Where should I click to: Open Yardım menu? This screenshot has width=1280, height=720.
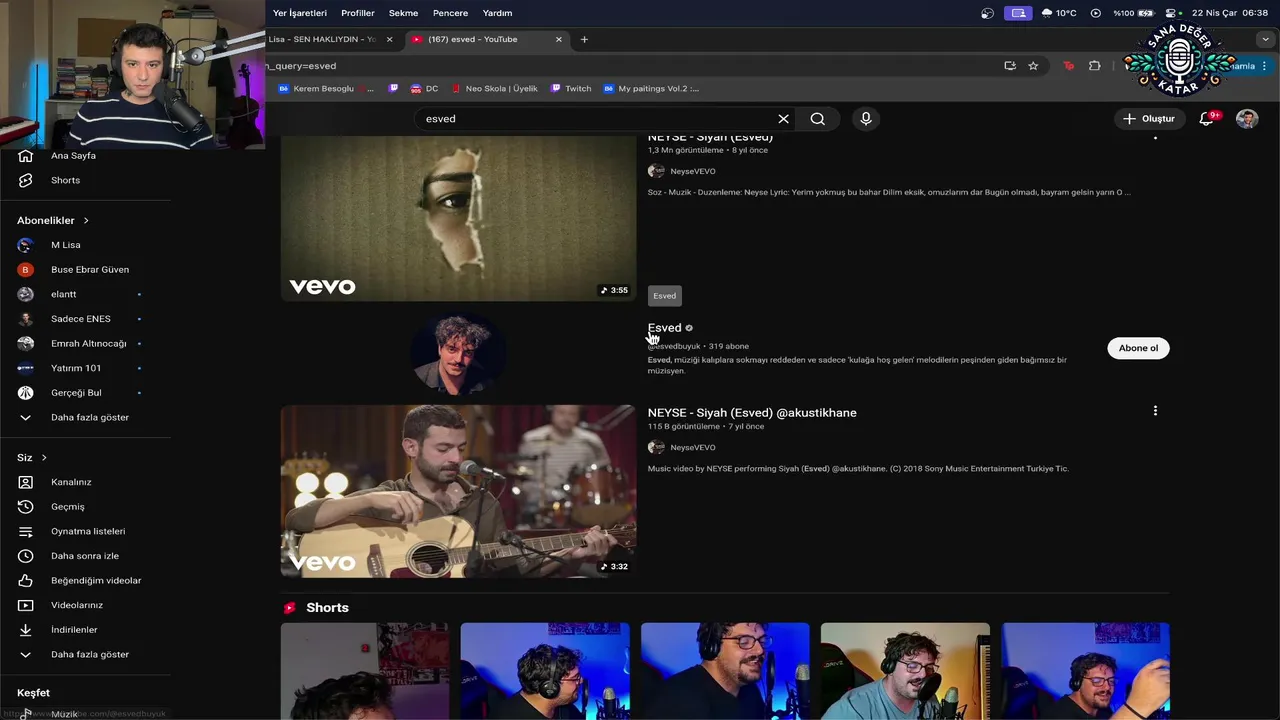(x=497, y=13)
